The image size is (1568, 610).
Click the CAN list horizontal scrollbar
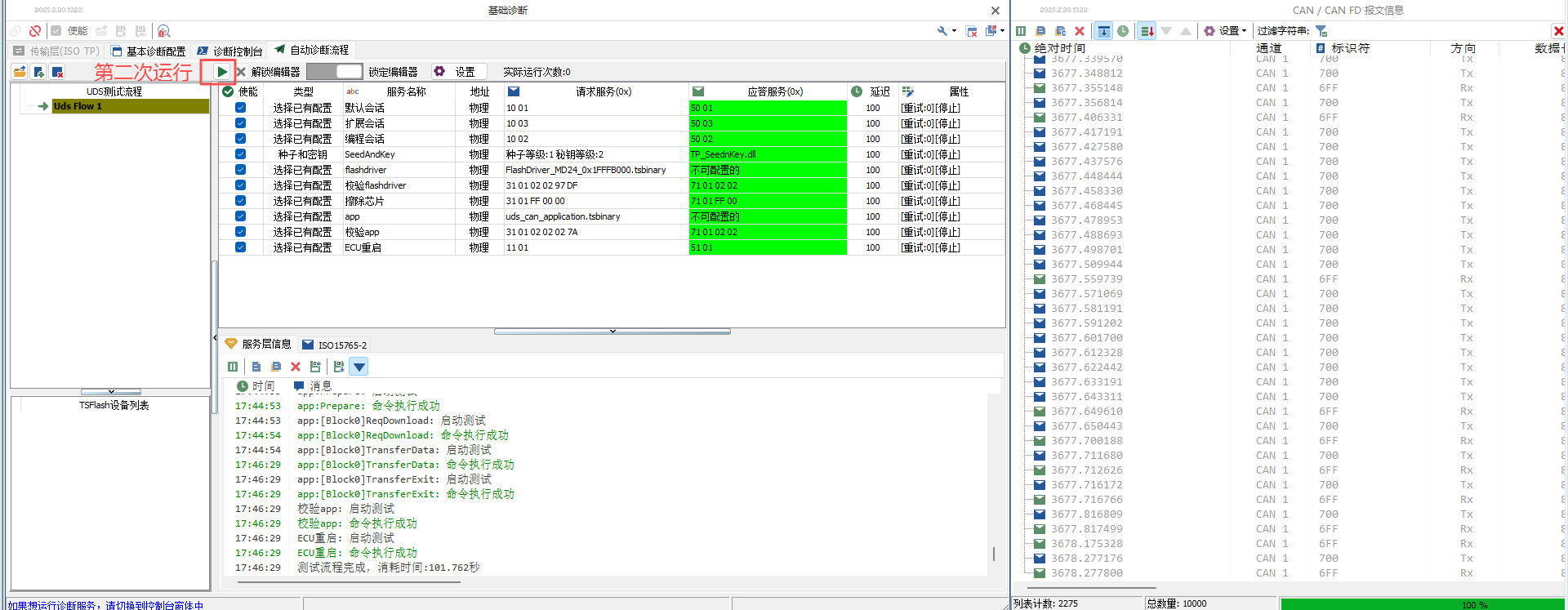[1092, 587]
